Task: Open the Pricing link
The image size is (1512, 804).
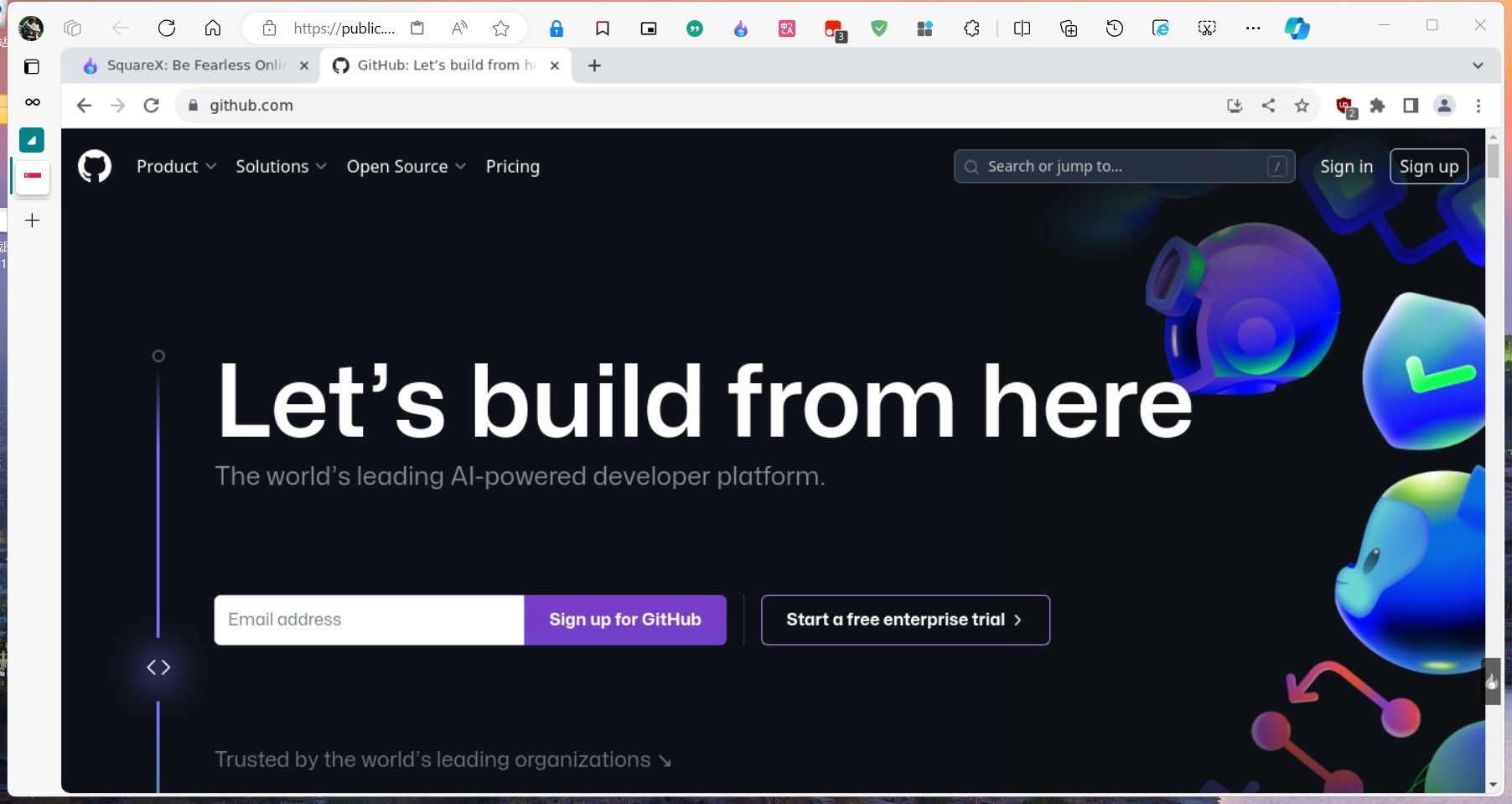Action: pos(513,166)
